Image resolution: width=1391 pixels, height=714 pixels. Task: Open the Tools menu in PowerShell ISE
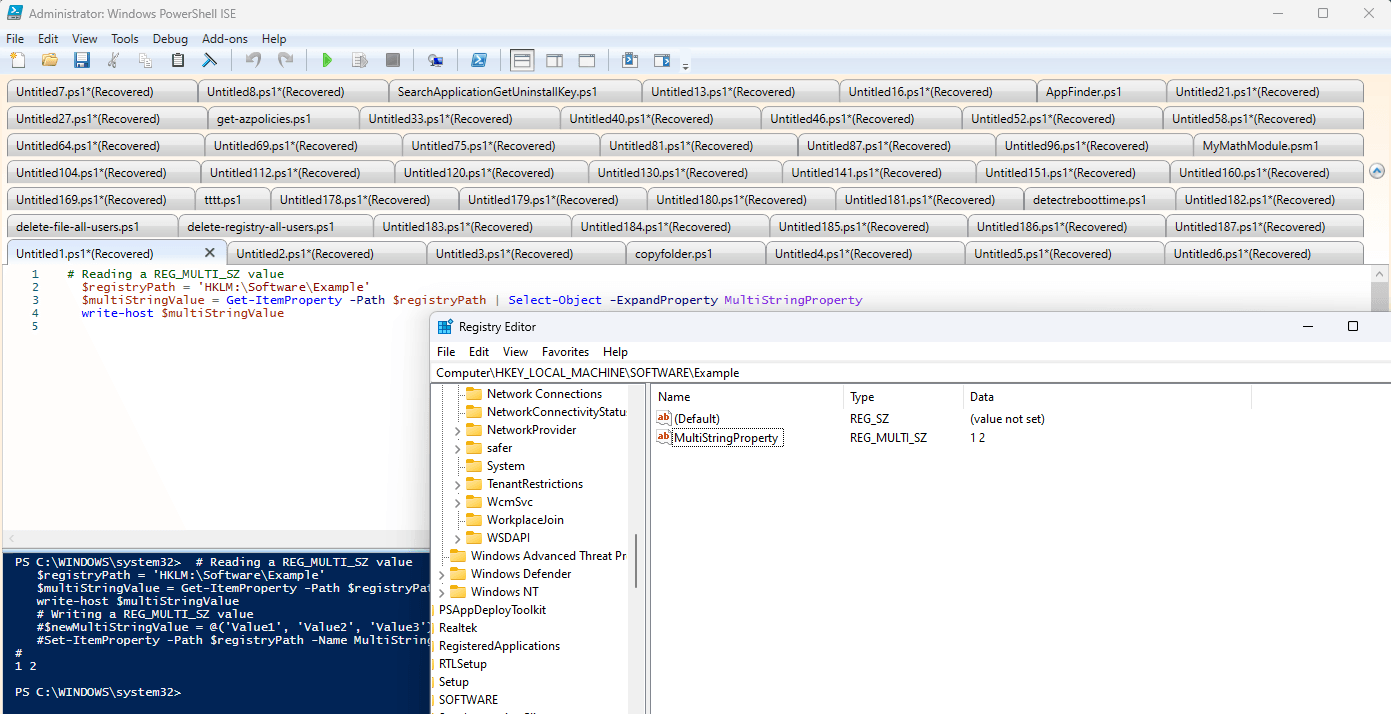pos(125,38)
